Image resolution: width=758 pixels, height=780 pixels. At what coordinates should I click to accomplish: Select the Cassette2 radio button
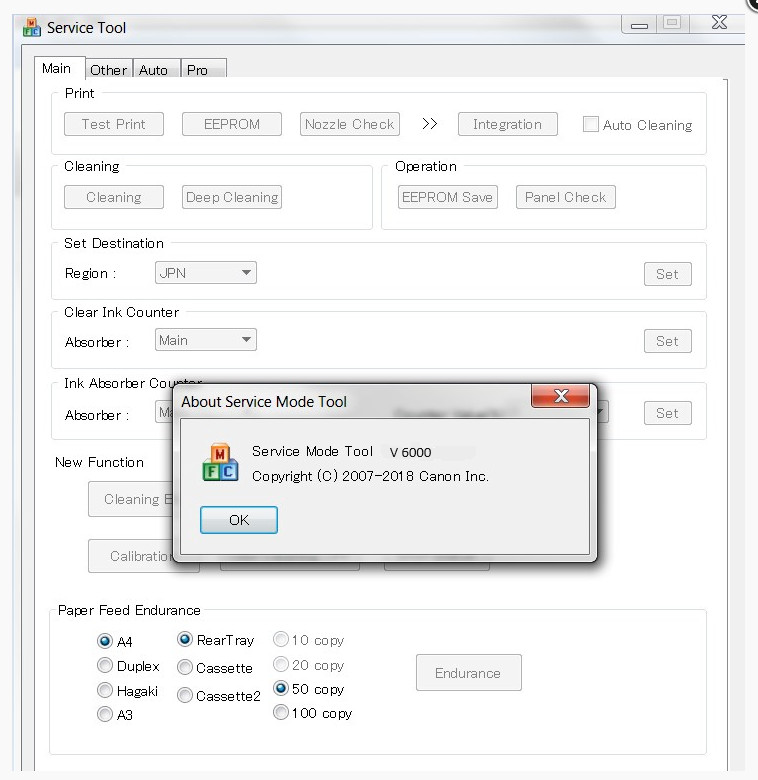point(185,695)
